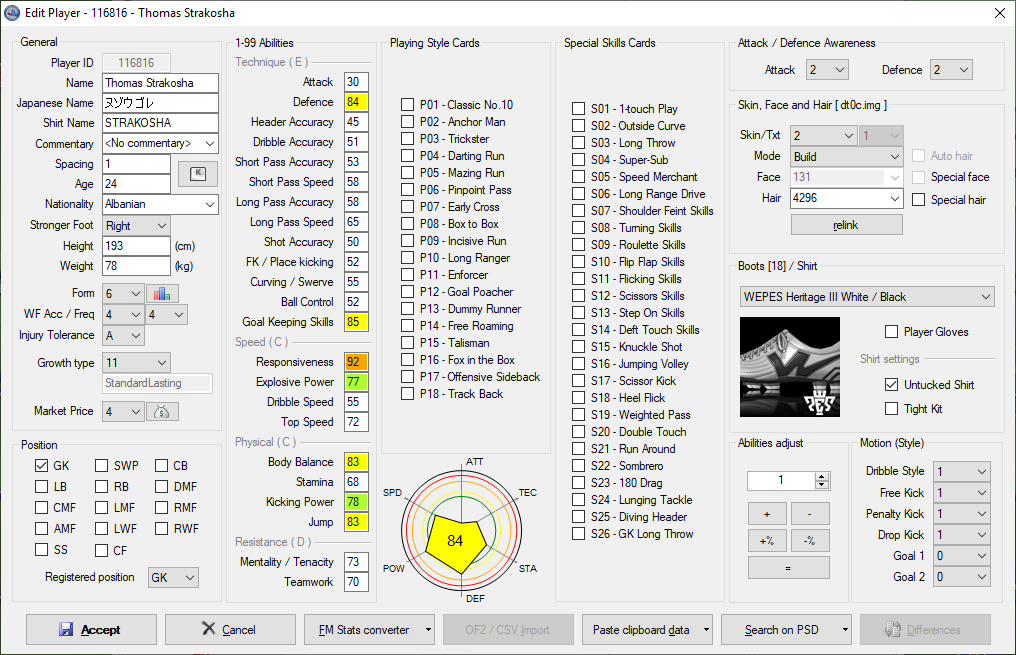Screen dimensions: 1016x655
Task: Click the Top Speed value field
Action: pyautogui.click(x=356, y=422)
